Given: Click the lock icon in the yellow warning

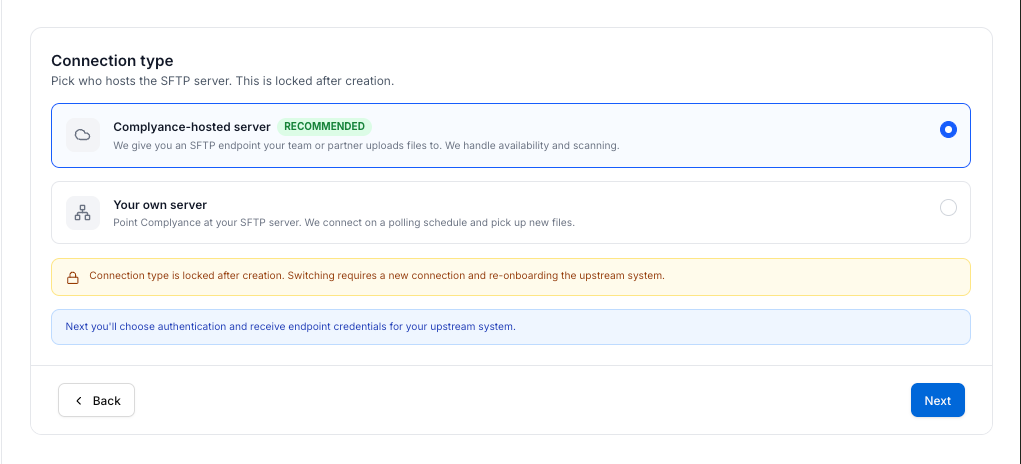Looking at the screenshot, I should coord(73,278).
